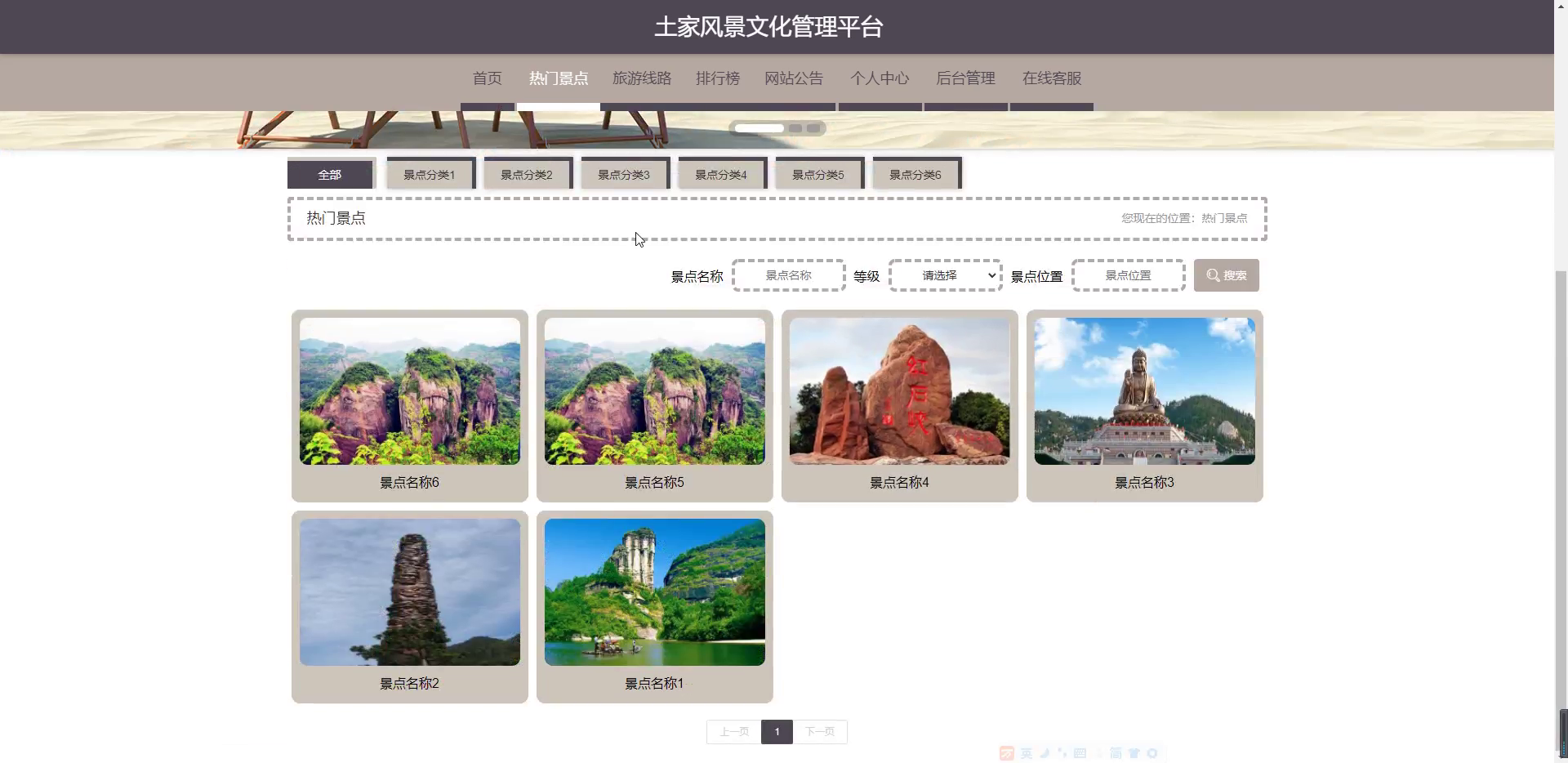Click the 景点名称2 card title
1568x763 pixels.
[x=410, y=684]
